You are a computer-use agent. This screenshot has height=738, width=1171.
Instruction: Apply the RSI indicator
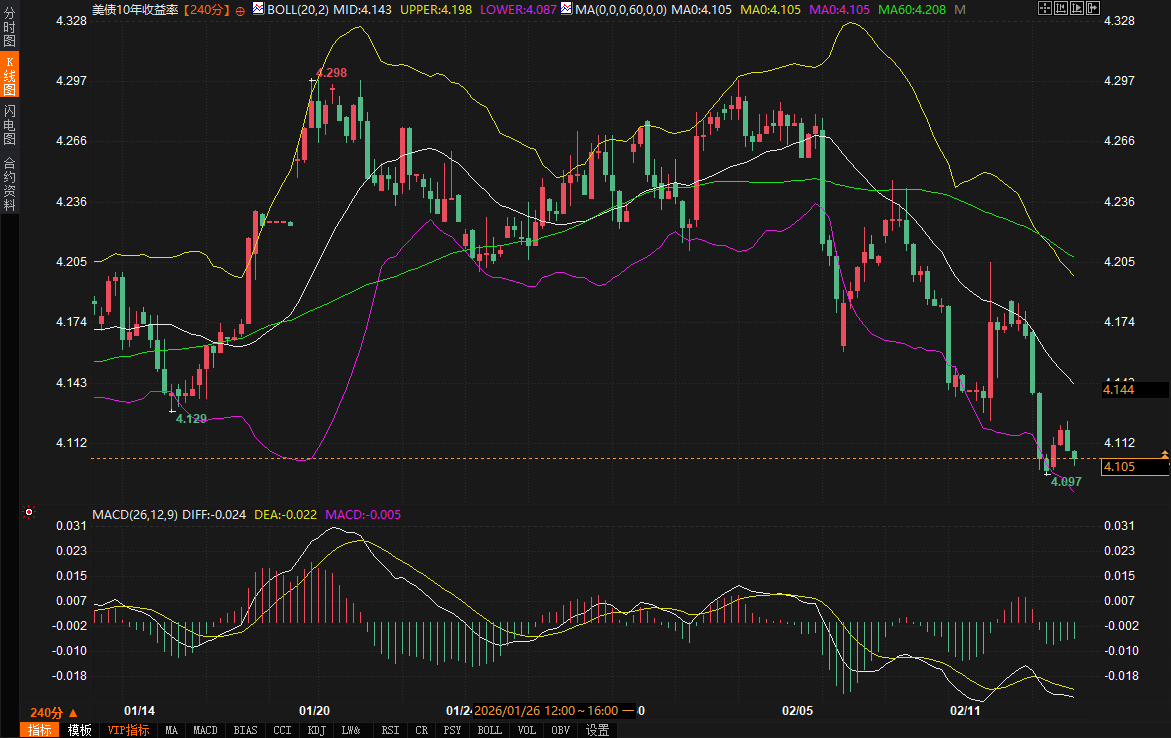coord(390,730)
